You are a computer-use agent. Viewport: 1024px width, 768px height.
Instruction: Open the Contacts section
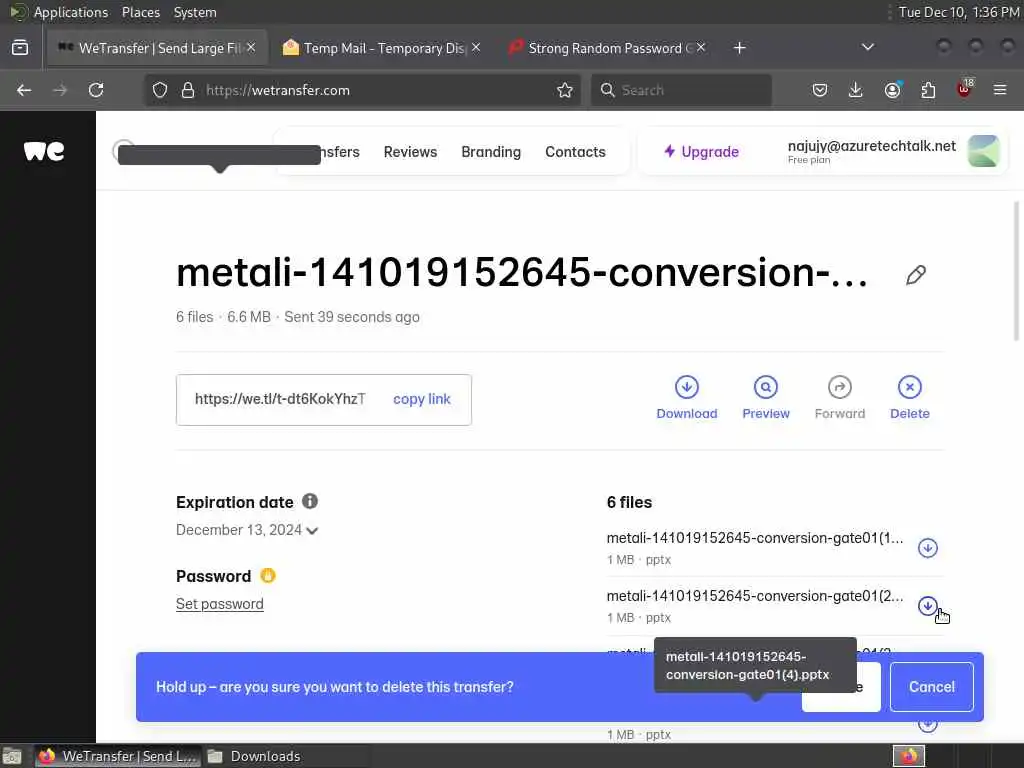pyautogui.click(x=575, y=152)
